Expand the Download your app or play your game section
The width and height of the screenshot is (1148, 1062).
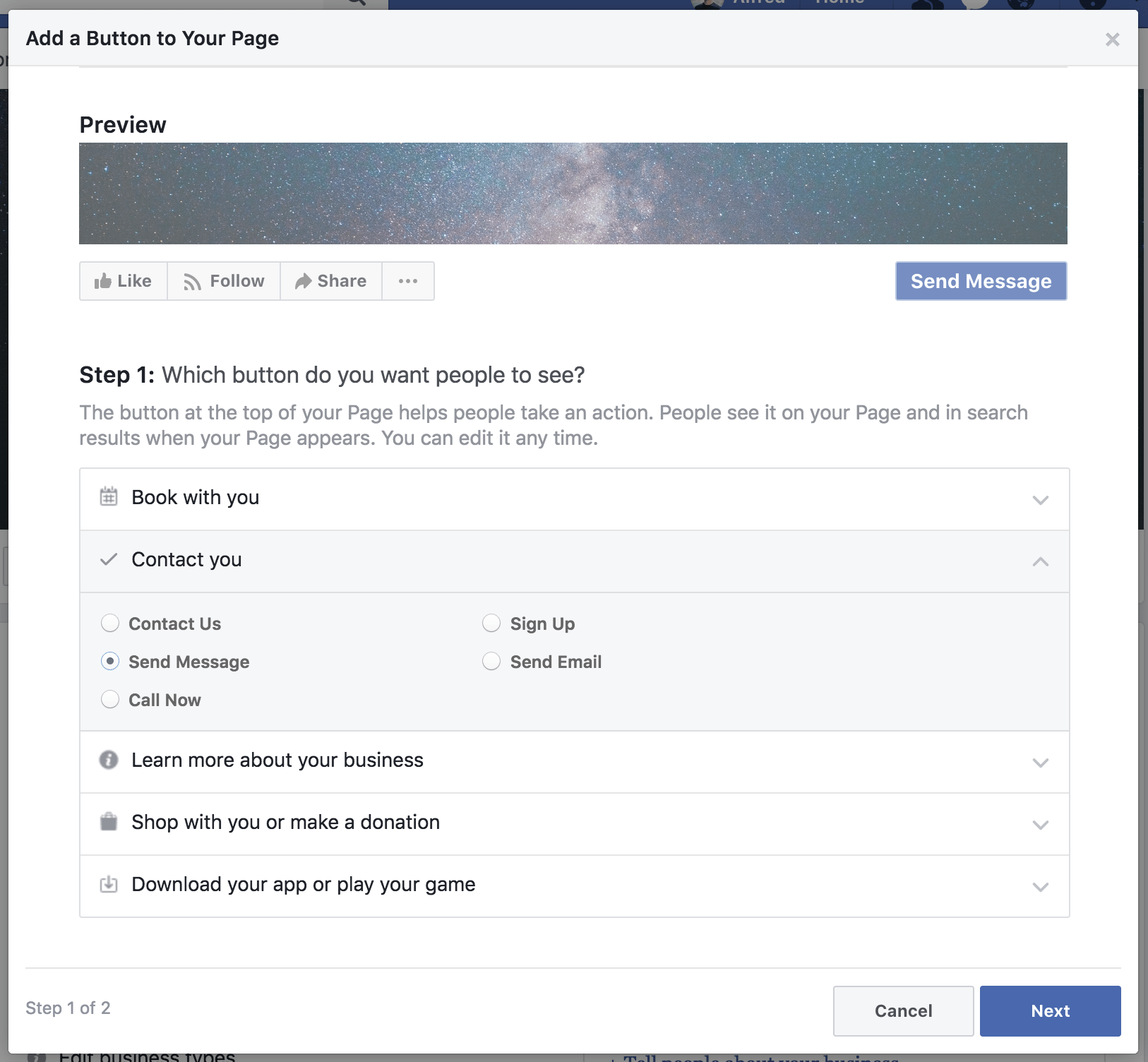1039,886
